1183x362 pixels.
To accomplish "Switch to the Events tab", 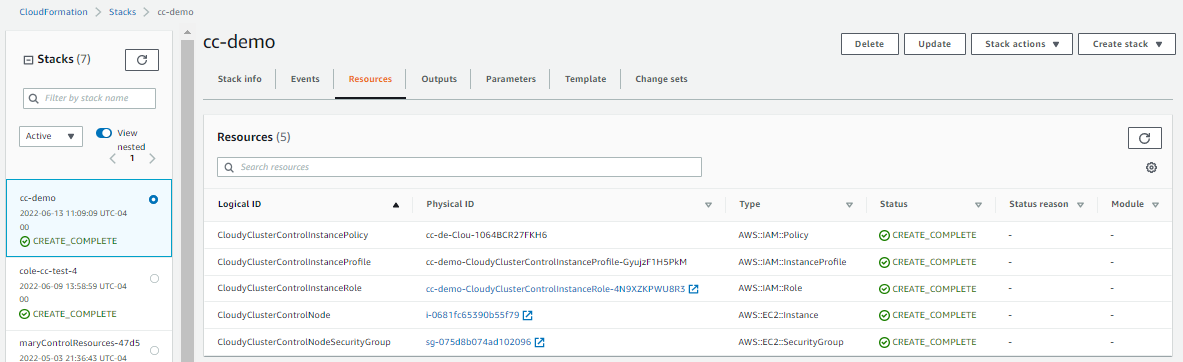I will pos(305,78).
